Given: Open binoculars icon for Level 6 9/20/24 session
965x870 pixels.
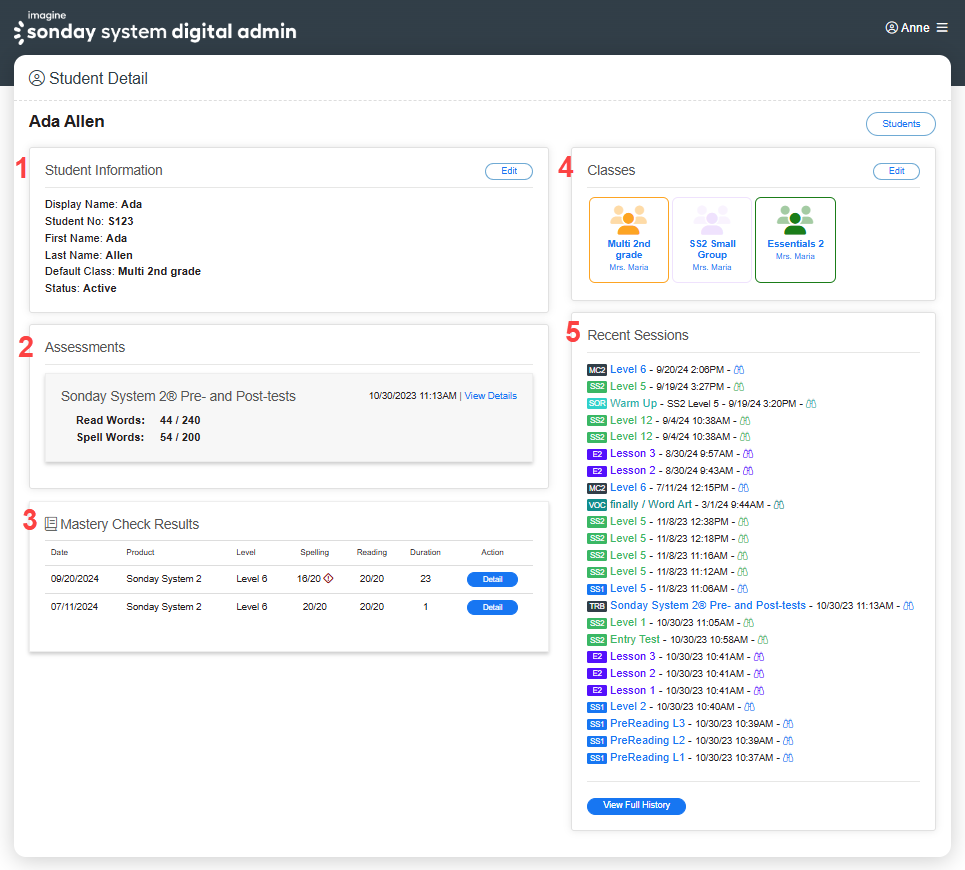Looking at the screenshot, I should 739,370.
